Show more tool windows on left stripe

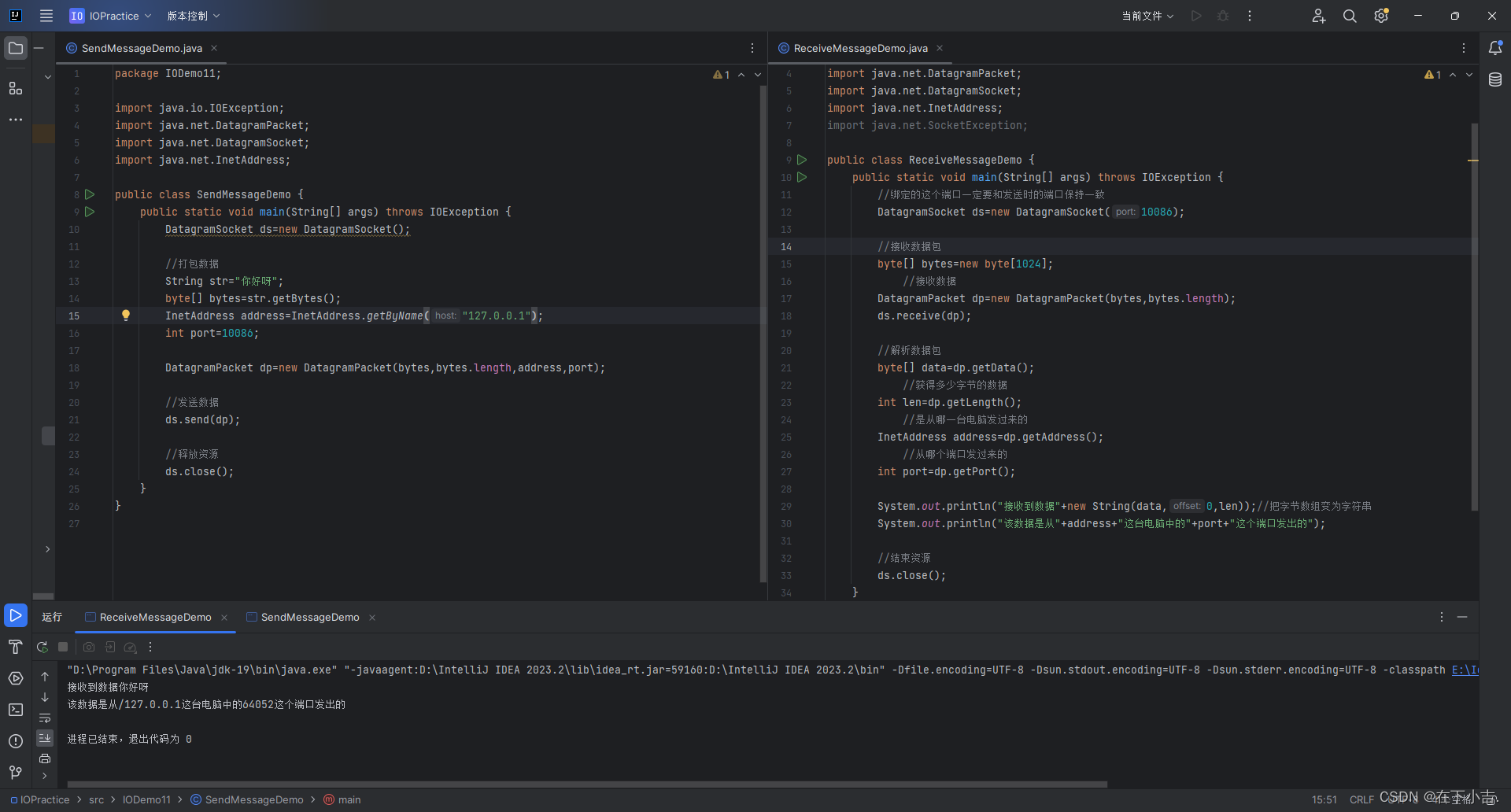pos(16,120)
